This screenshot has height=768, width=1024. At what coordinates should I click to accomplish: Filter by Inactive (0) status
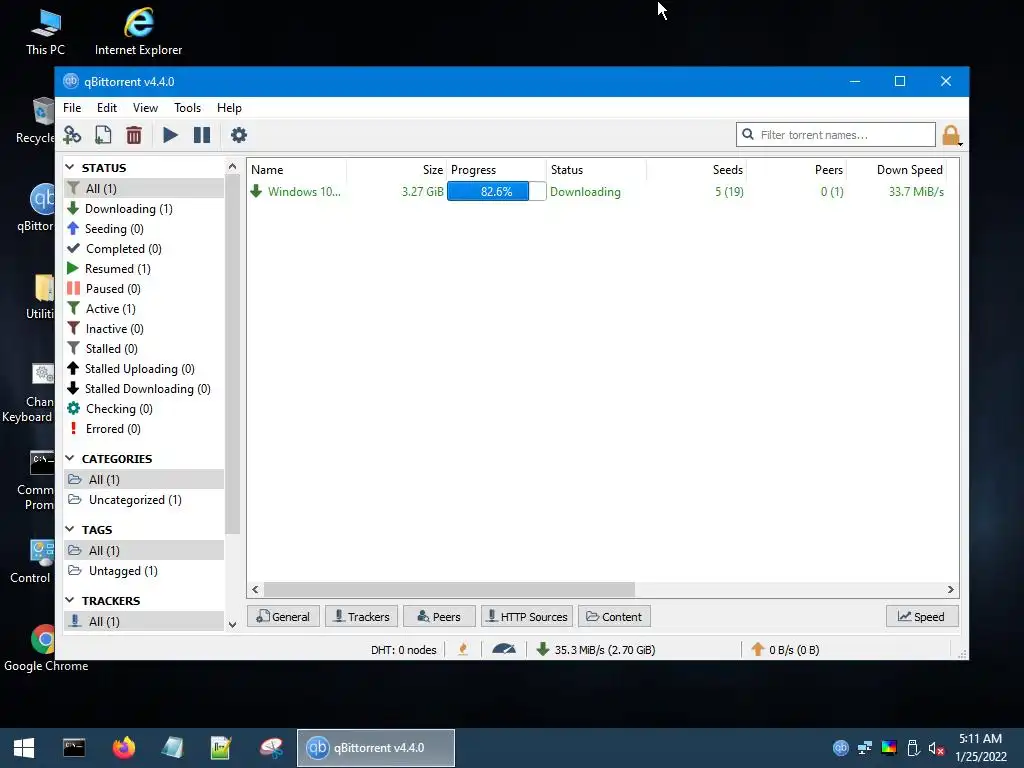click(144, 329)
